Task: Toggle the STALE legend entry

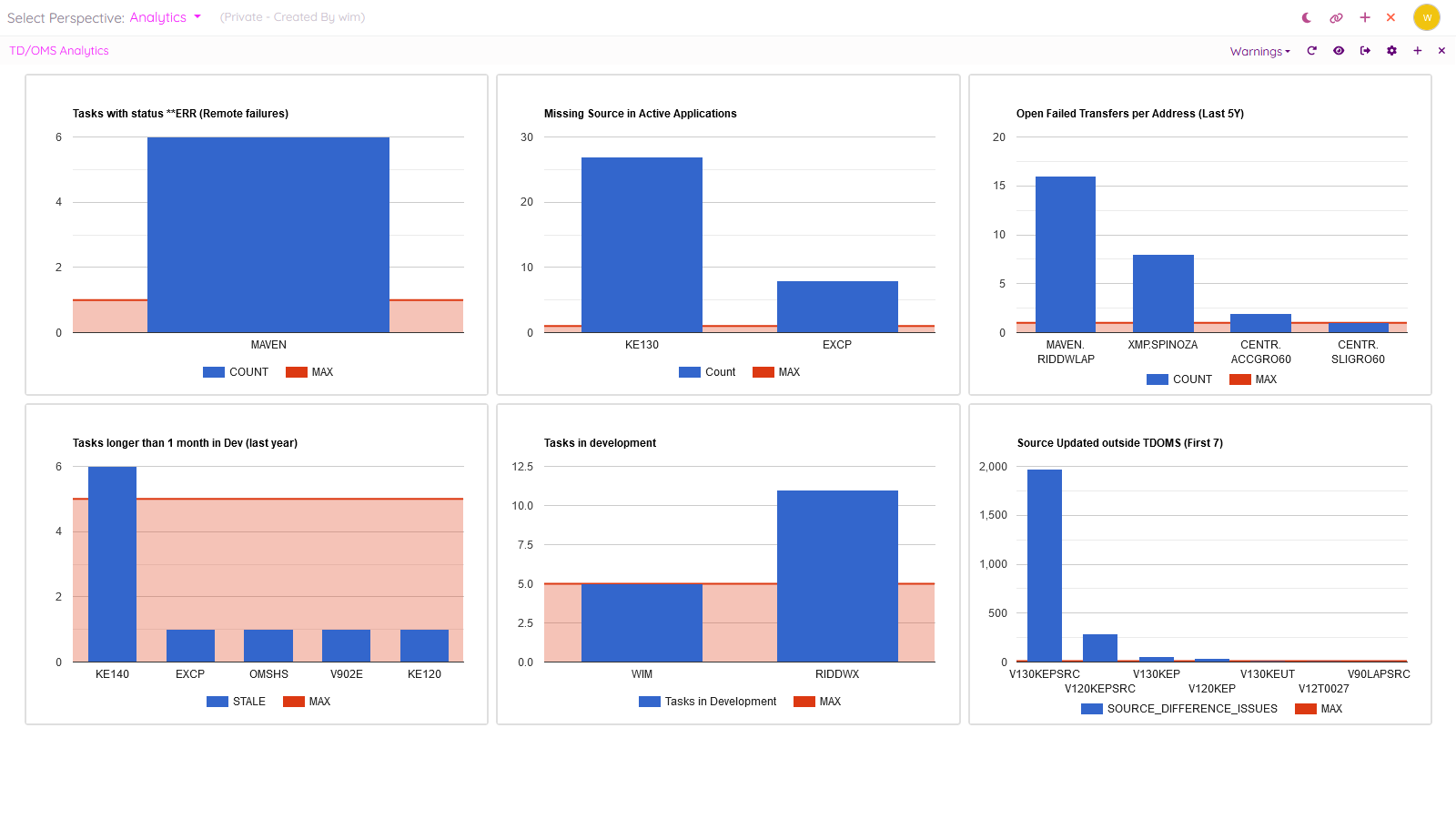Action: 236,702
